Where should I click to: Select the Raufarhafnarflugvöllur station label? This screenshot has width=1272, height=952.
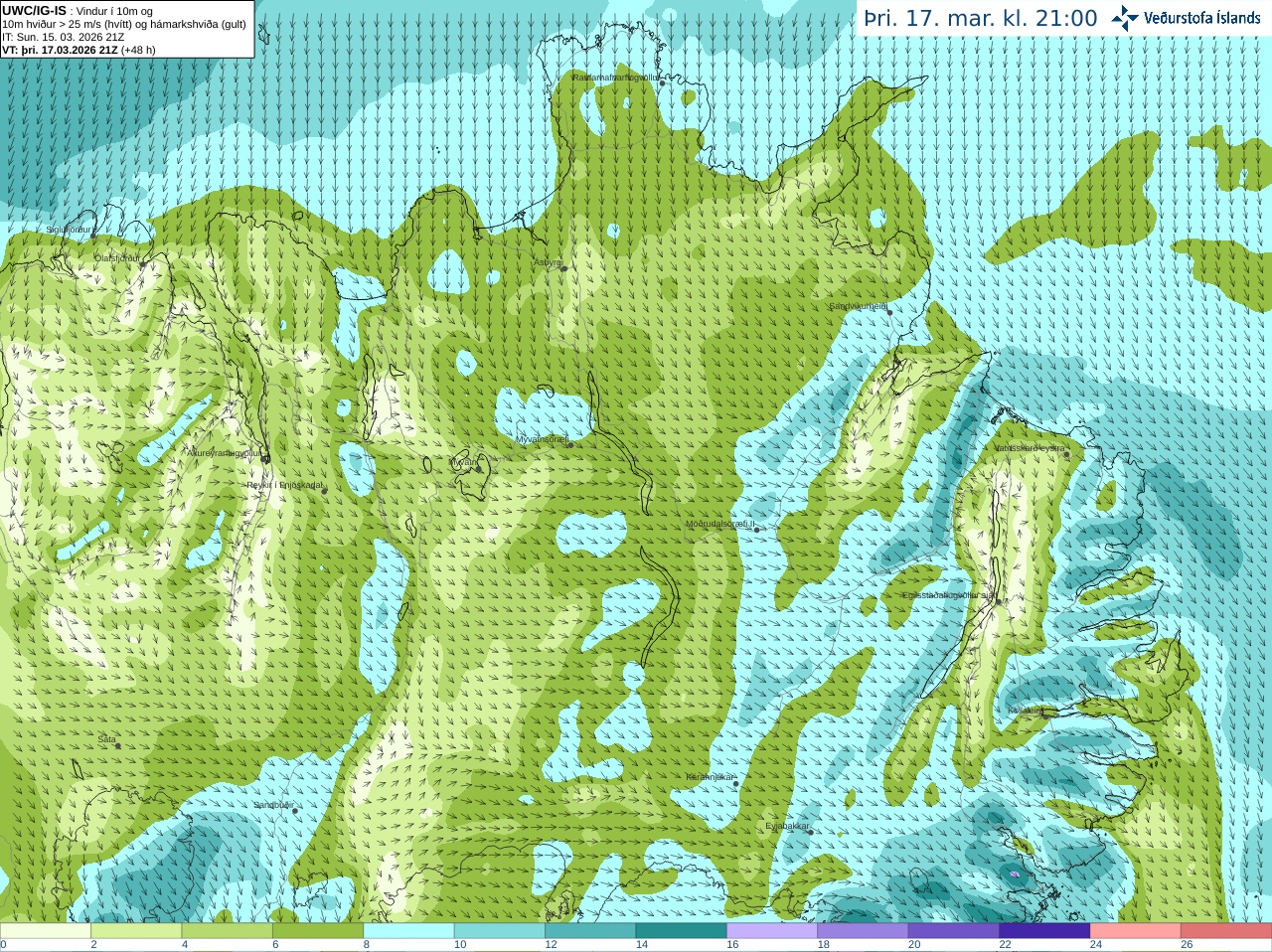[616, 77]
